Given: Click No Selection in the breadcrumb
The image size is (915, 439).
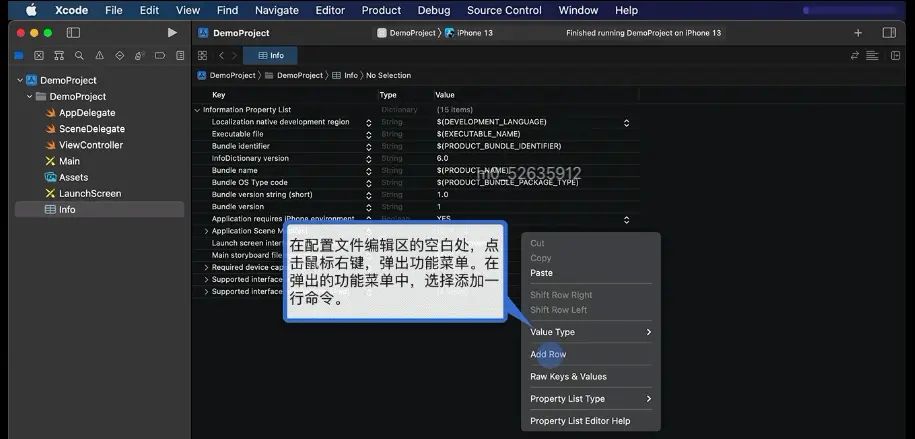Looking at the screenshot, I should pos(388,75).
